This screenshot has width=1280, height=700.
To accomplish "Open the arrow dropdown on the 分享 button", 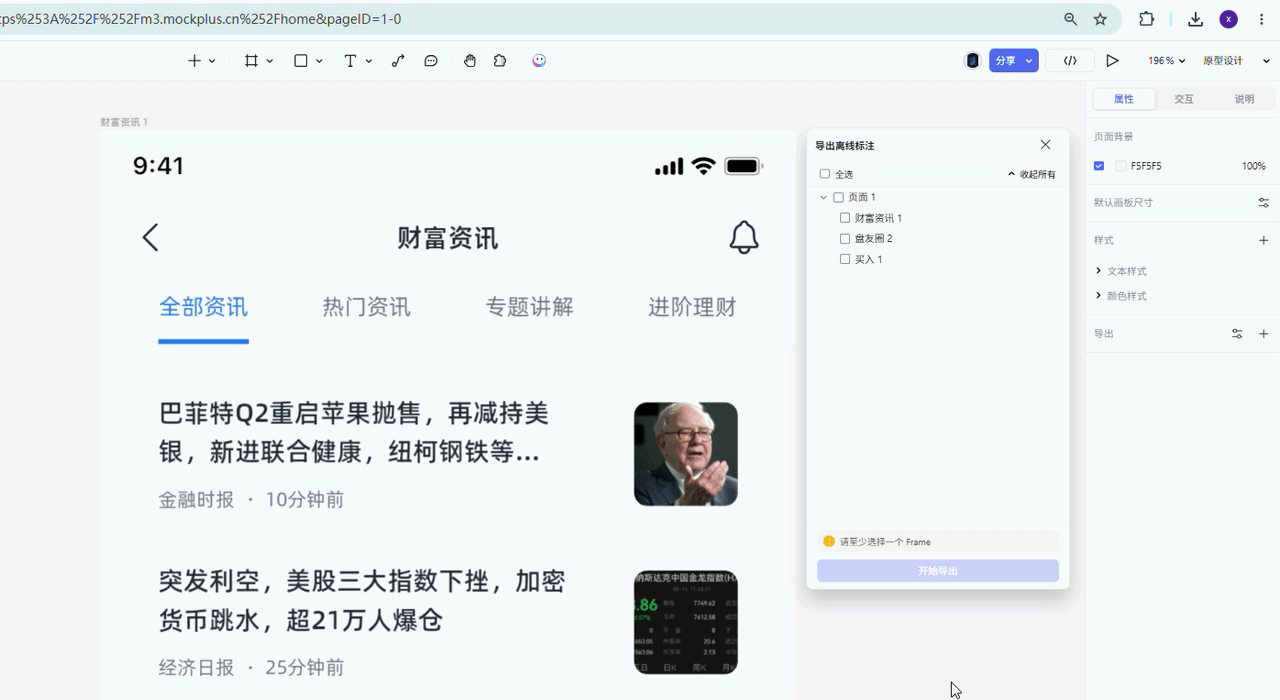I will [x=1029, y=61].
